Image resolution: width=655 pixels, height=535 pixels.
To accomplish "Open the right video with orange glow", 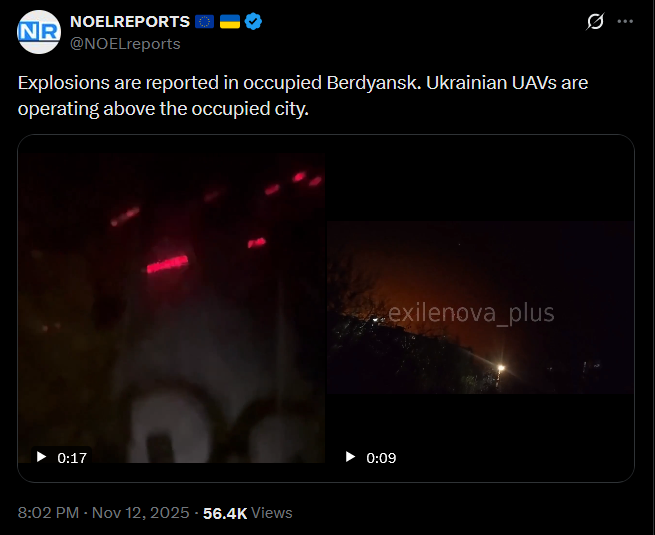I will point(480,307).
